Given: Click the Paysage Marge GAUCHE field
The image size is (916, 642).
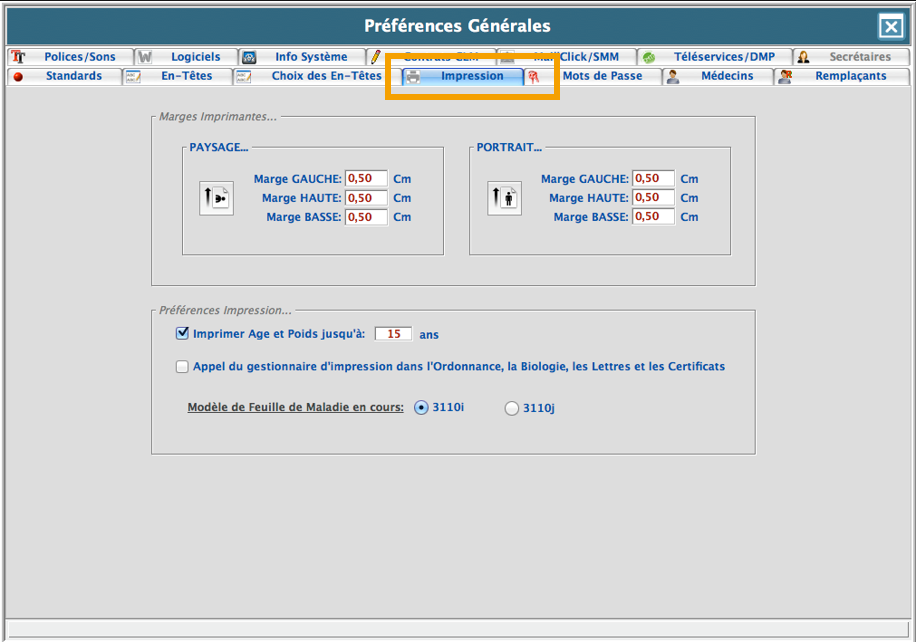Looking at the screenshot, I should click(x=365, y=179).
